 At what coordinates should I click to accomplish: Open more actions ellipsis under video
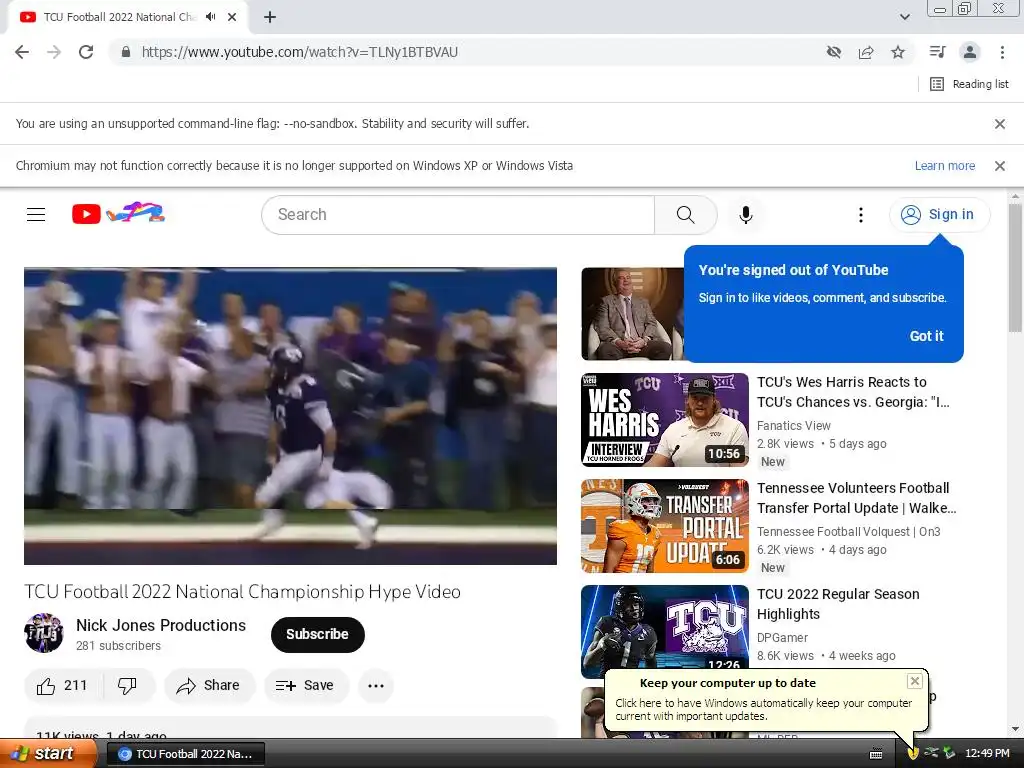(376, 686)
